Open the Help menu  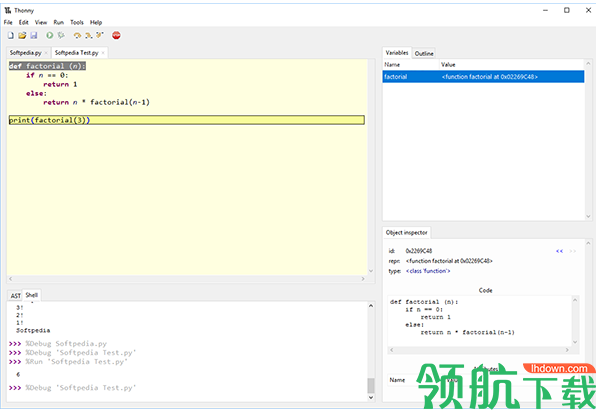pyautogui.click(x=96, y=22)
